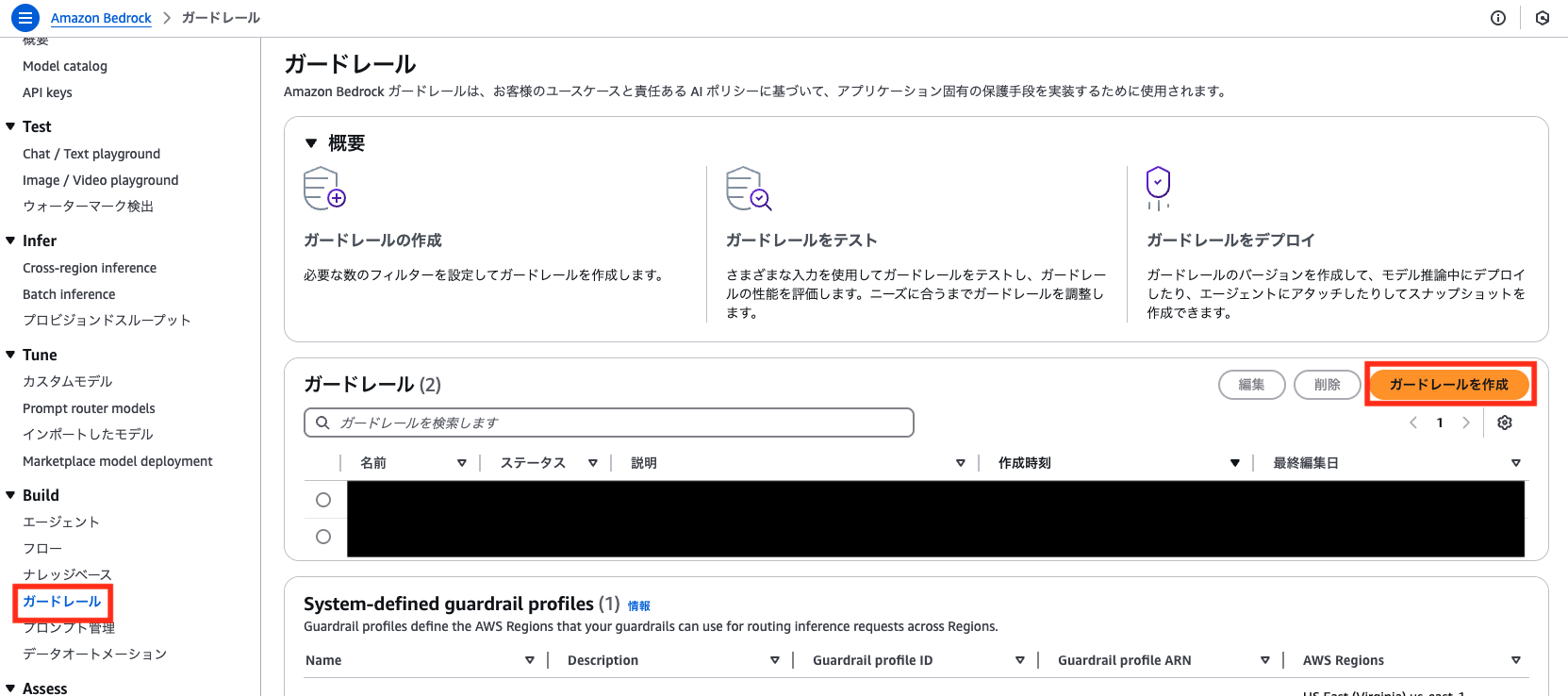Click the create guardrail shield-plus icon

tap(324, 188)
